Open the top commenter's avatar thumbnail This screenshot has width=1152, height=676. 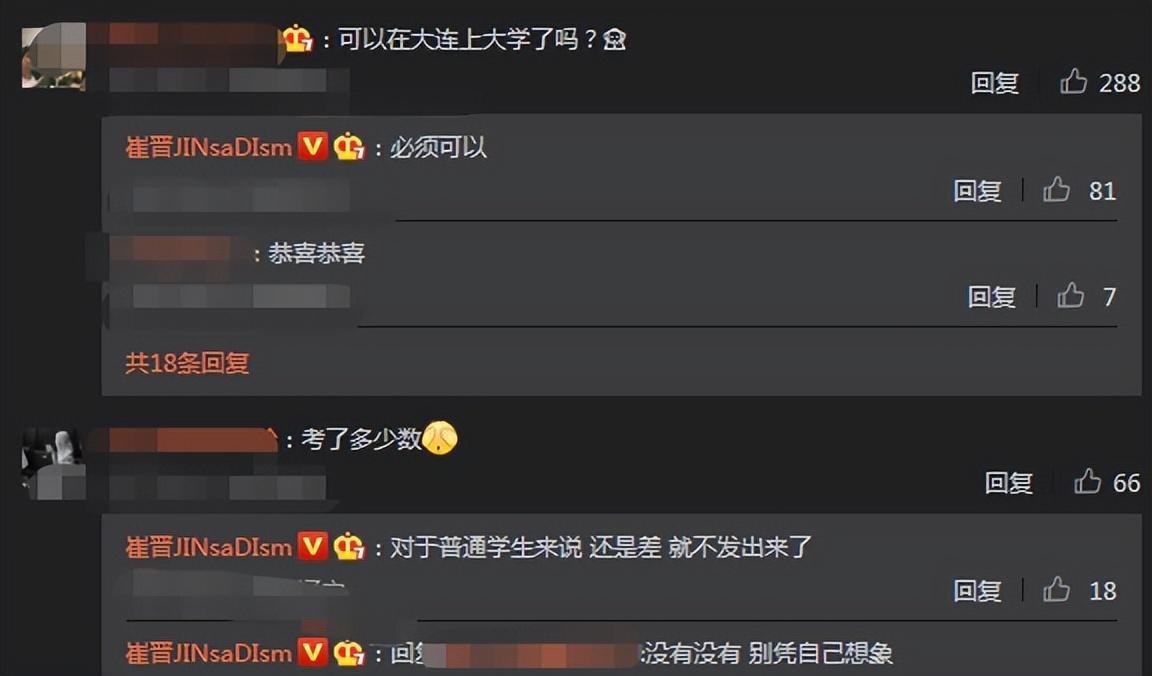54,57
